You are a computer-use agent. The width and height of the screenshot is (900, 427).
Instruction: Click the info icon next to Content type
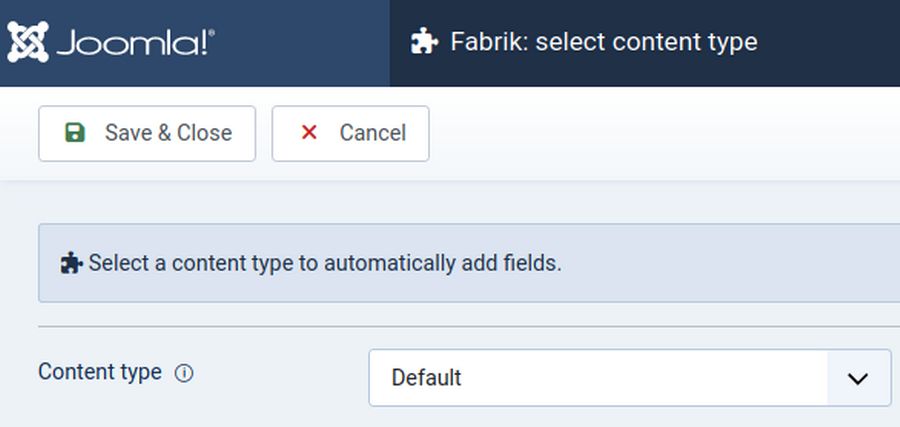[x=184, y=373]
